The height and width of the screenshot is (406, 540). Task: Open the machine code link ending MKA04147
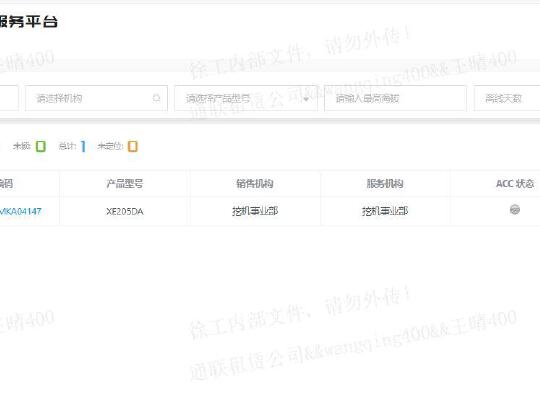20,211
